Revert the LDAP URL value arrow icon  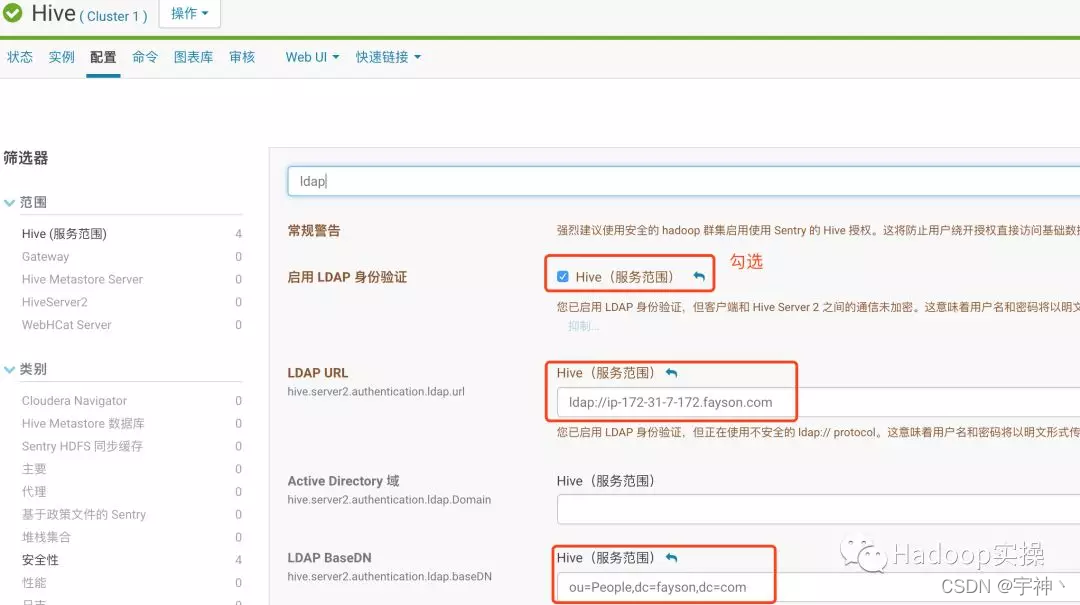[x=672, y=373]
